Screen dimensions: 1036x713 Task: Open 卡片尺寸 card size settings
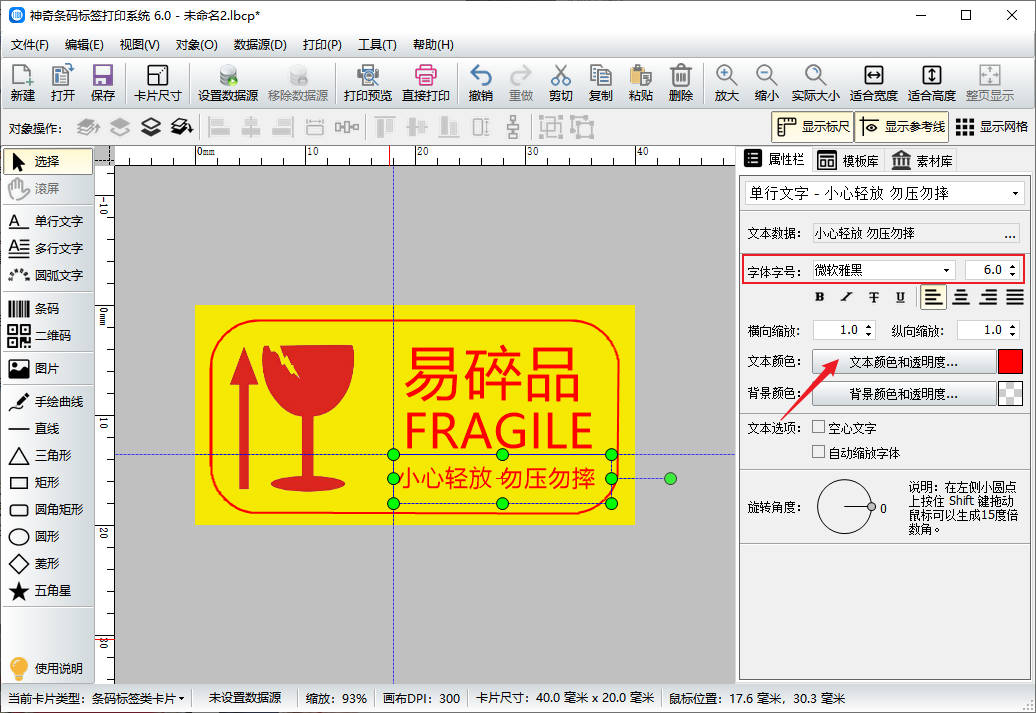click(x=157, y=83)
